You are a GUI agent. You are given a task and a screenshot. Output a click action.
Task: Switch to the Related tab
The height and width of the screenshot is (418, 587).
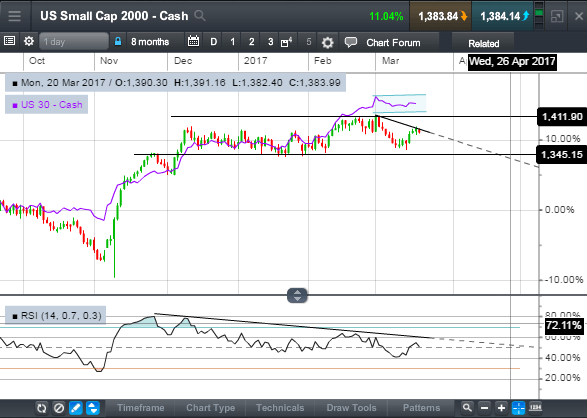point(483,43)
